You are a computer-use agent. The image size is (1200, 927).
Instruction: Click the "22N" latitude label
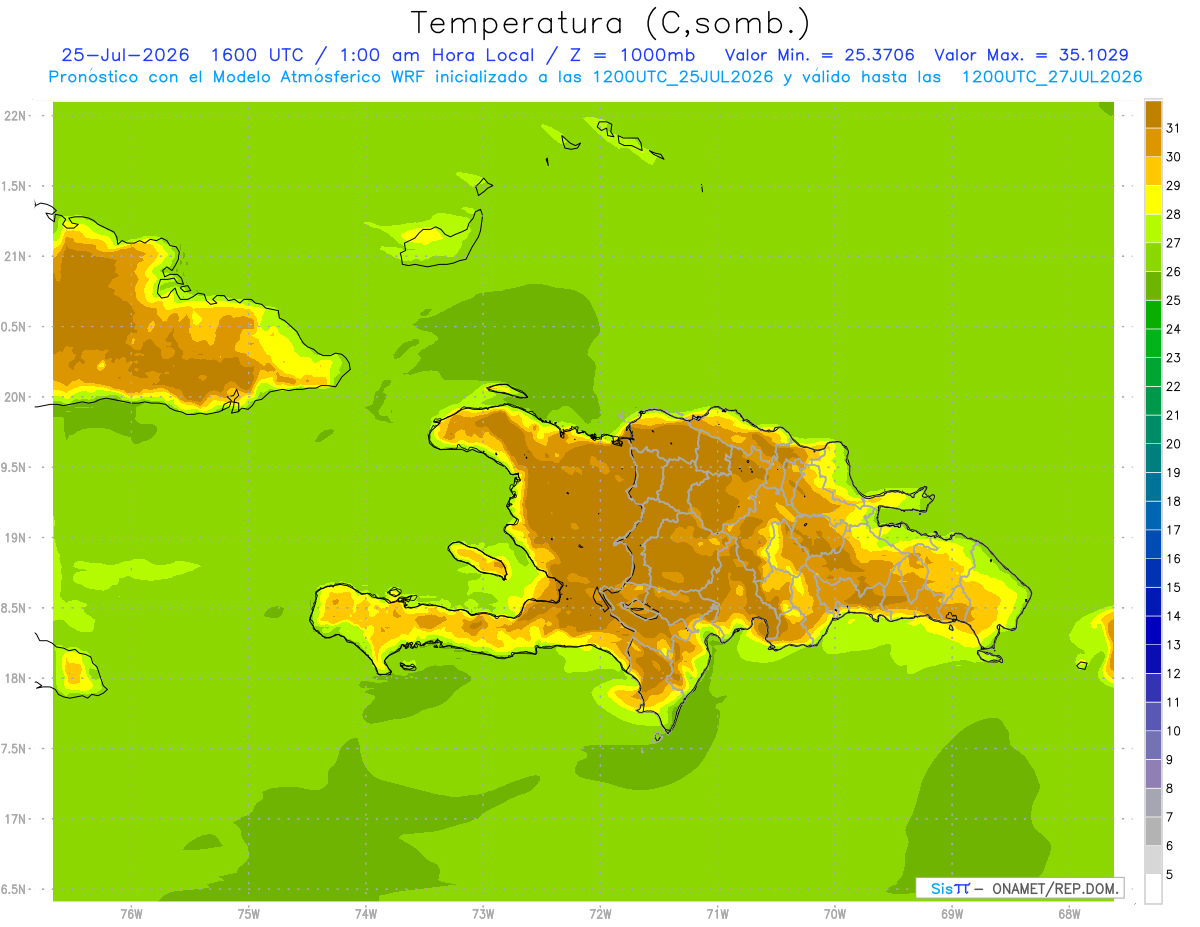(x=16, y=116)
